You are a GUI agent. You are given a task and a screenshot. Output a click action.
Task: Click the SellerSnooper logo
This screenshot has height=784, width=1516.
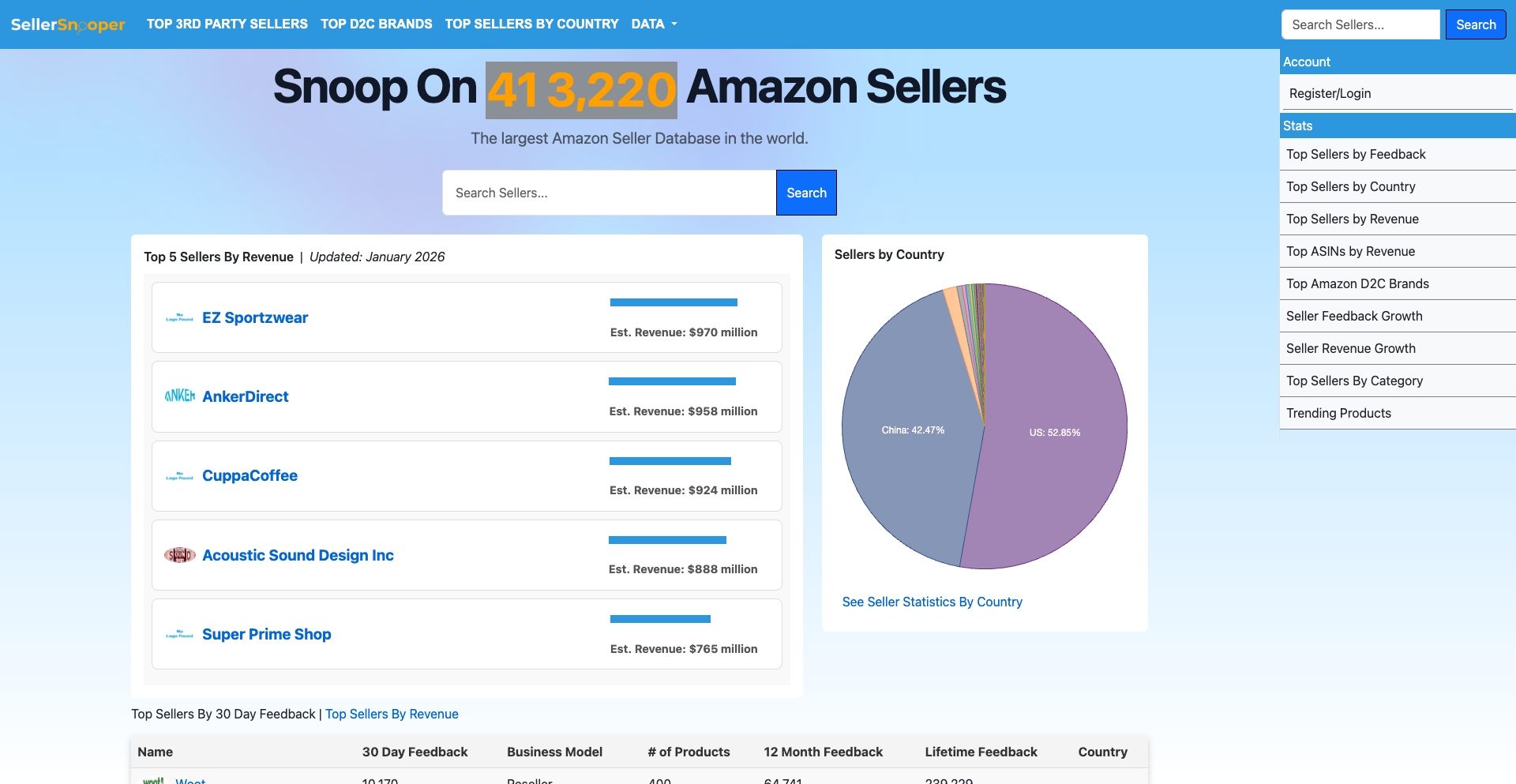67,24
